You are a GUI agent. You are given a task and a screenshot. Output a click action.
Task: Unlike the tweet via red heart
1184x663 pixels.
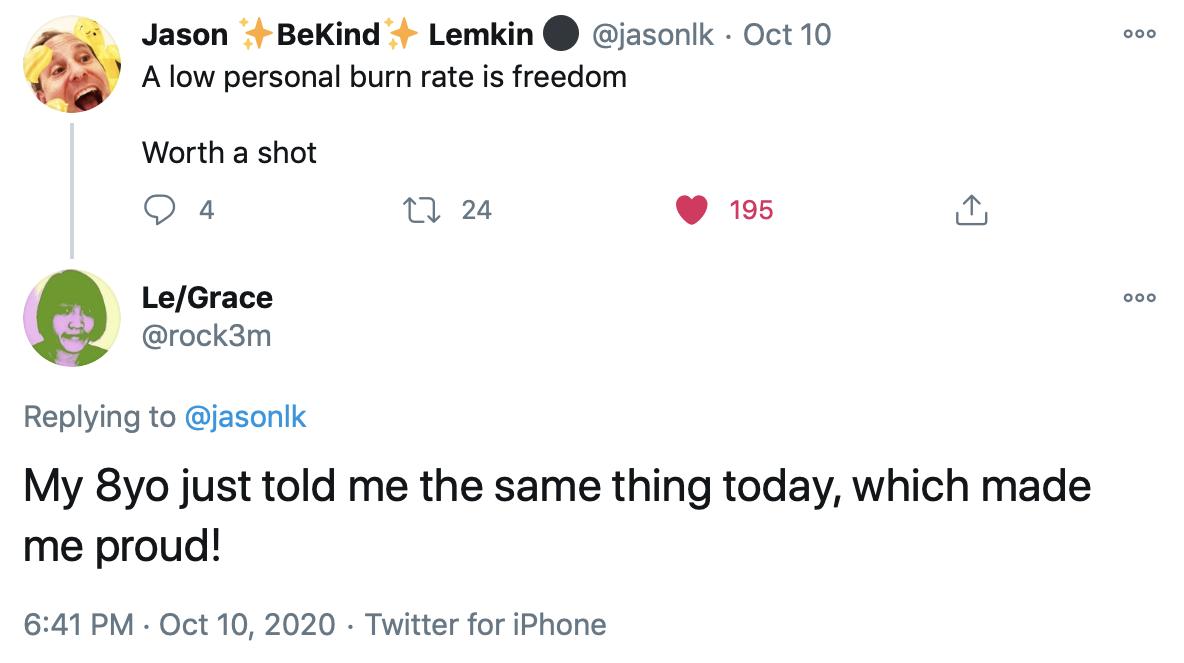click(x=691, y=210)
